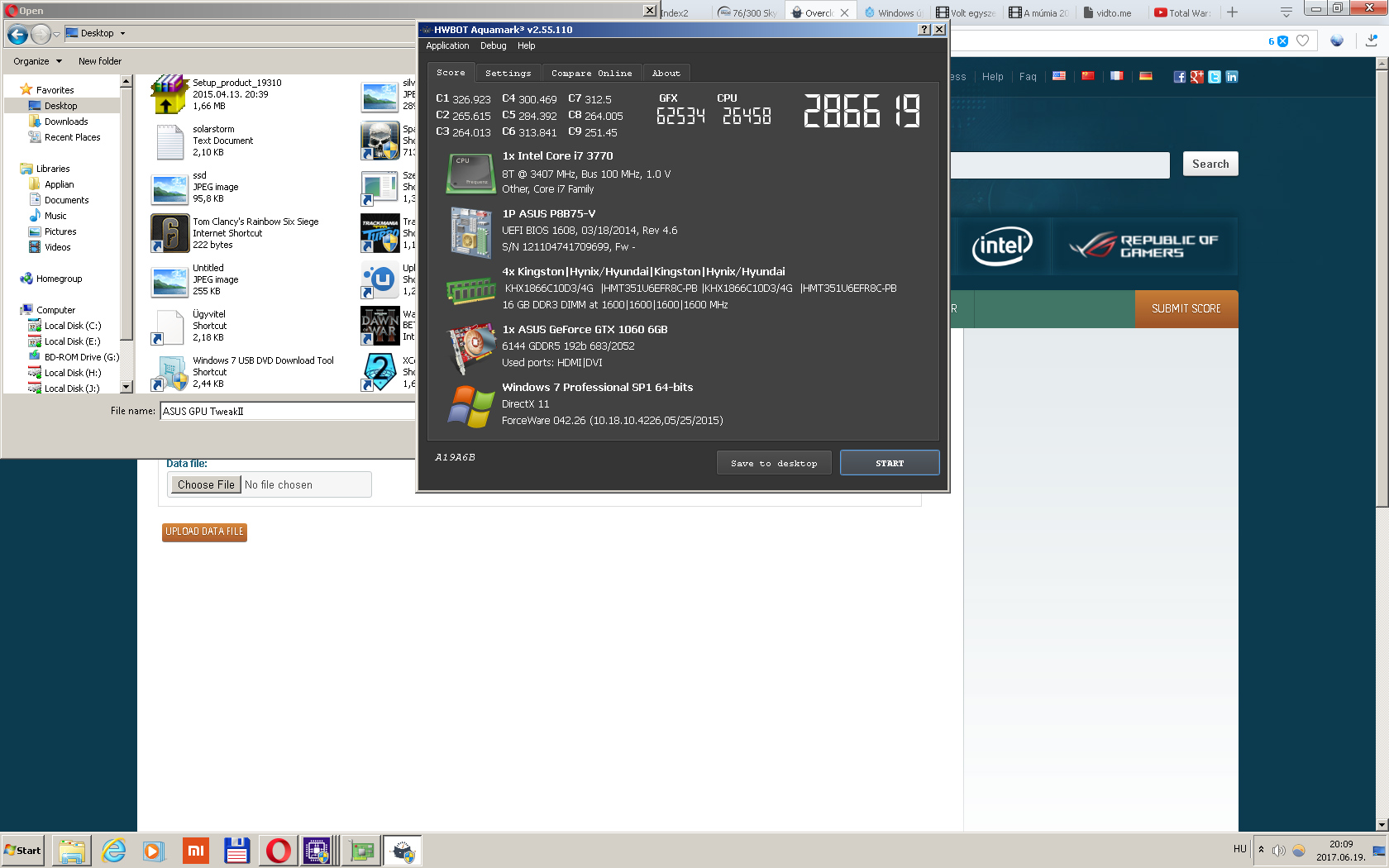1389x868 pixels.
Task: Open the Help menu in Aquamark
Action: pyautogui.click(x=527, y=45)
